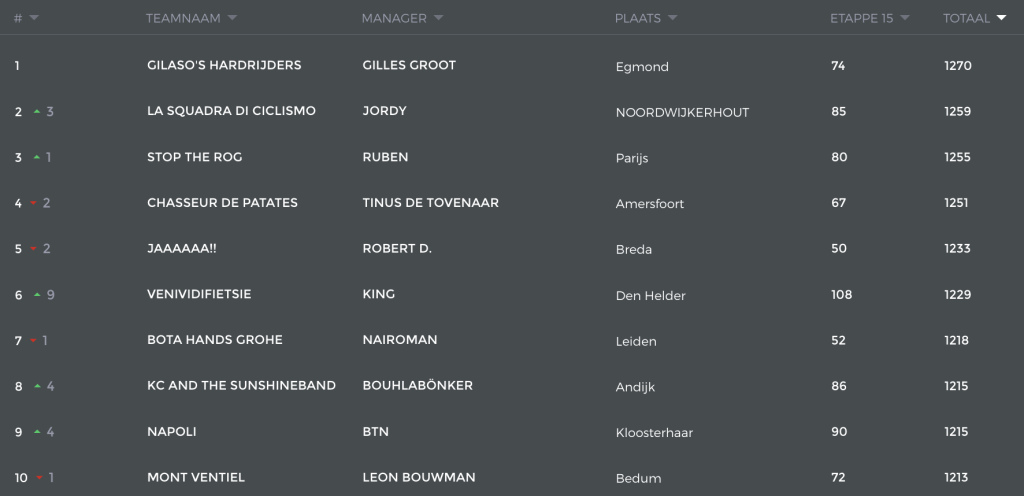Screen dimensions: 1024x496
Task: Click the TEAMNAAM column sort arrow
Action: tap(232, 18)
